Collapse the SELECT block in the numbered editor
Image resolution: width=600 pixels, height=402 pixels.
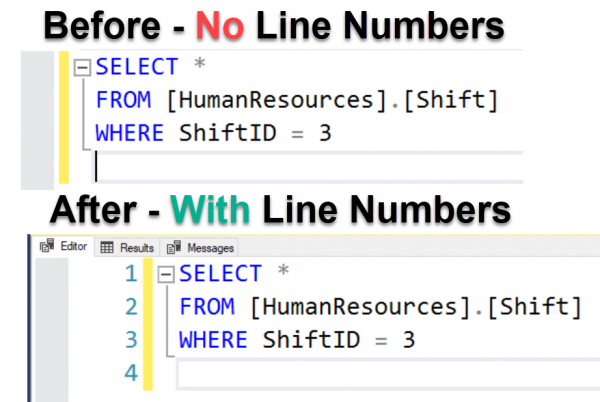pos(166,275)
